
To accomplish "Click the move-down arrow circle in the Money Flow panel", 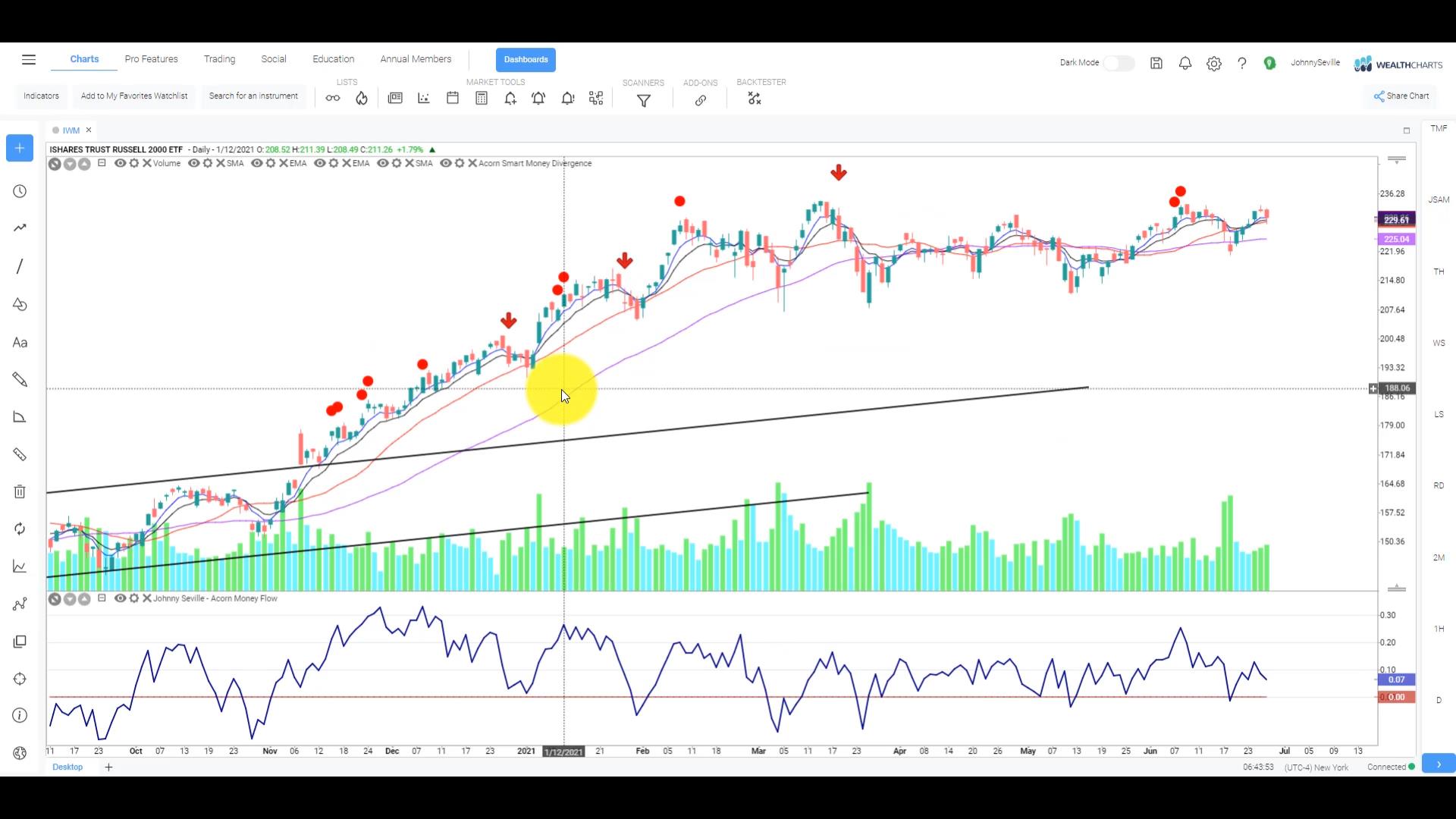I will point(70,599).
